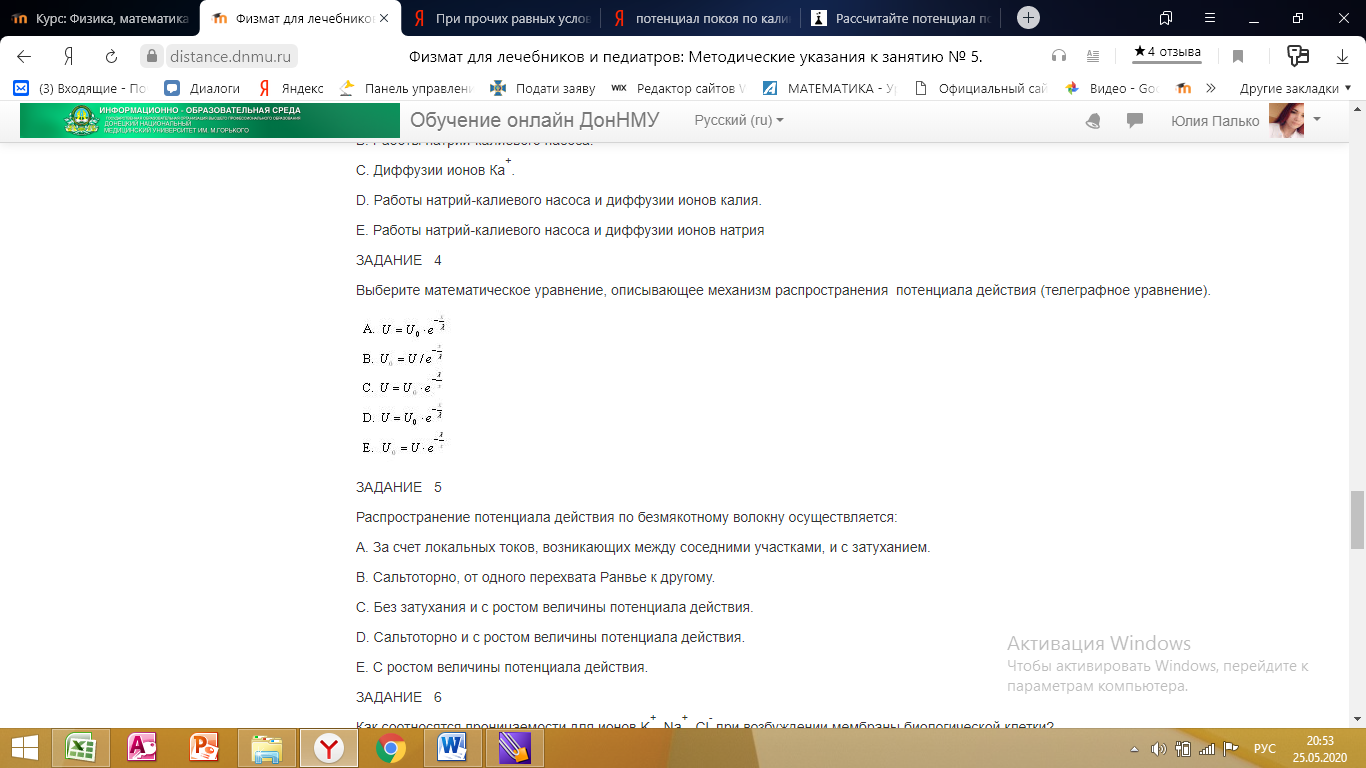Screen dimensions: 1366x768
Task: Open the clock showing 20:53
Action: tap(1320, 748)
